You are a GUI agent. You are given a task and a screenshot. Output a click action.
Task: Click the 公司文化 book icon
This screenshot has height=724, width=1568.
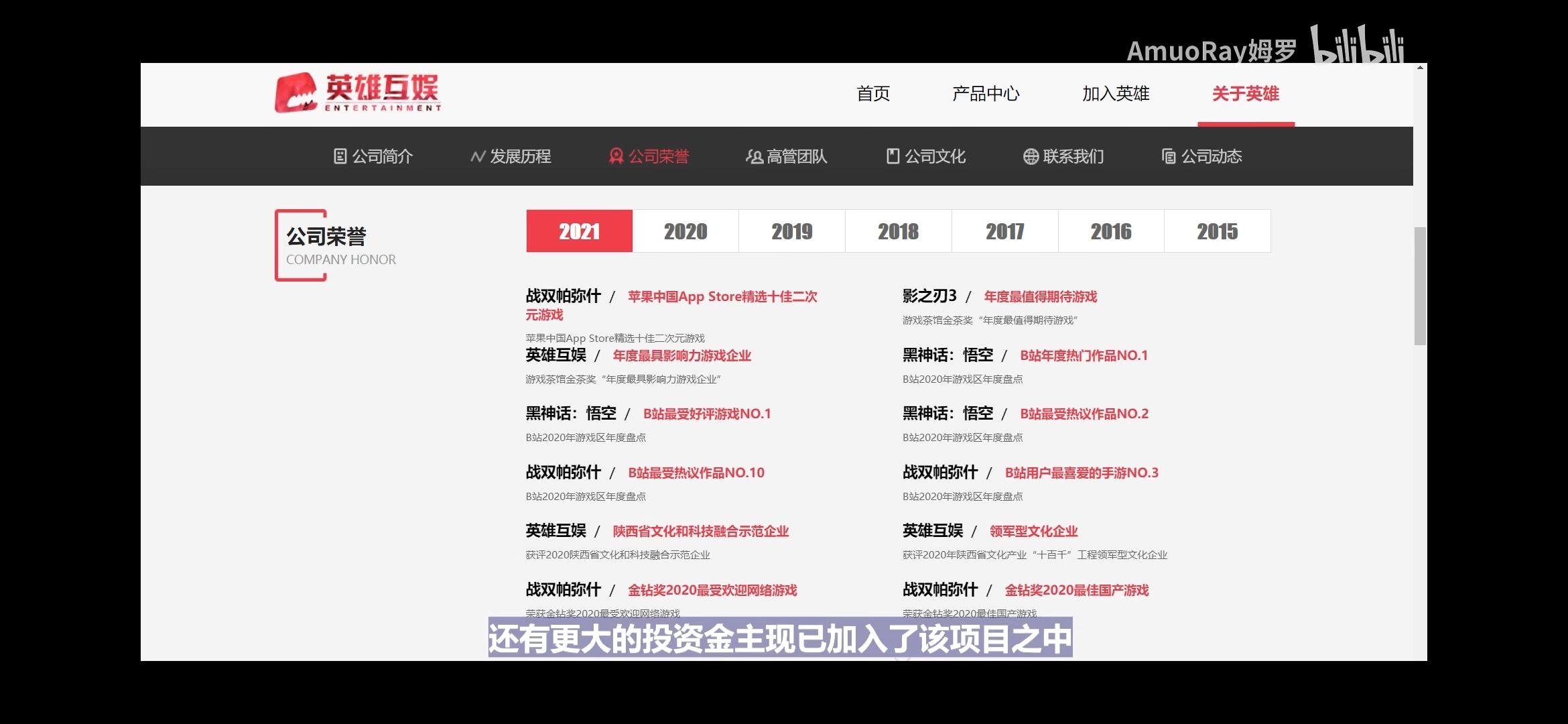point(893,156)
